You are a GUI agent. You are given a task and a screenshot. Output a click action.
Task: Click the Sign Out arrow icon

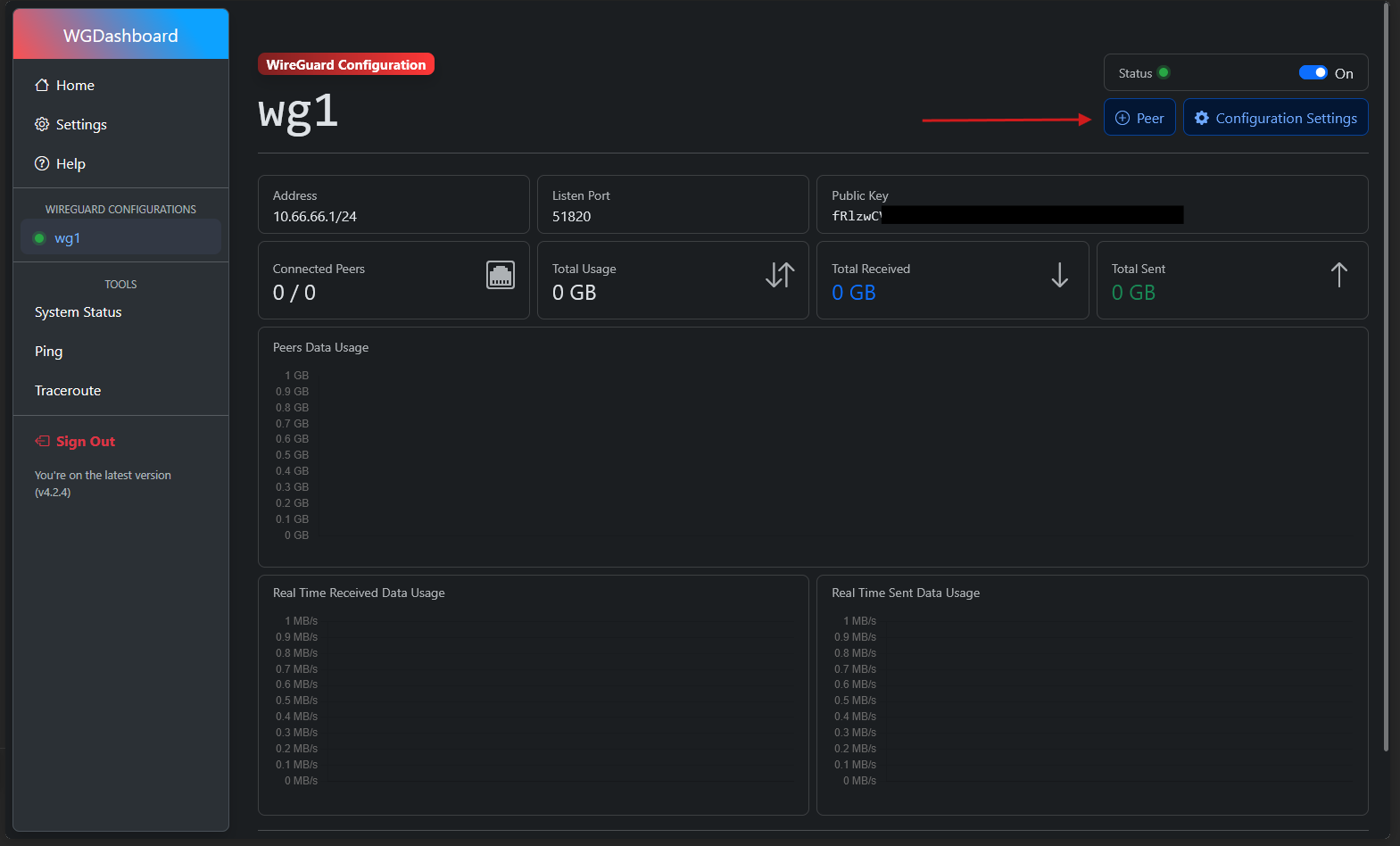(42, 441)
